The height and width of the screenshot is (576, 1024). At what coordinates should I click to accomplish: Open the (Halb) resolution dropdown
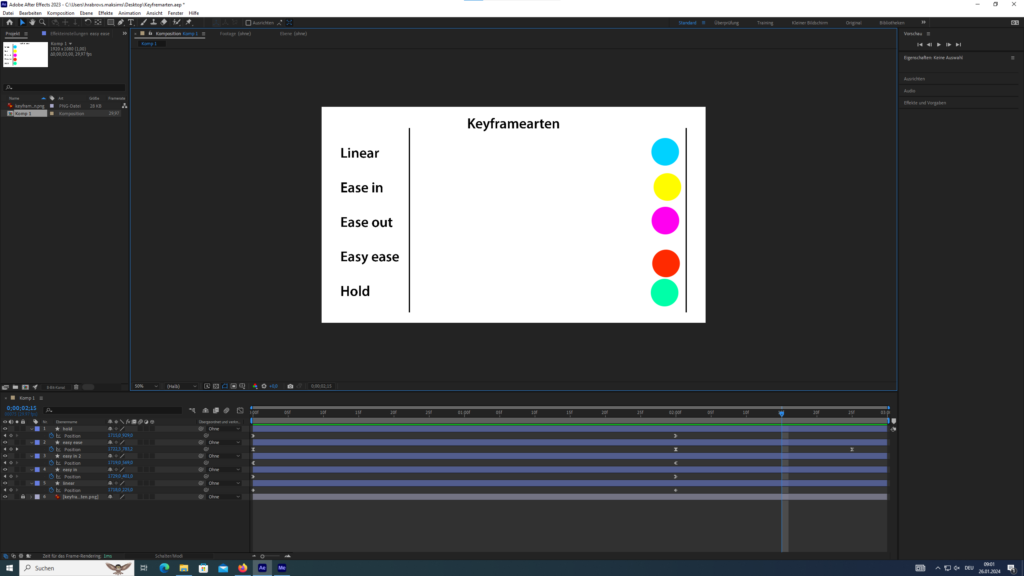(179, 385)
